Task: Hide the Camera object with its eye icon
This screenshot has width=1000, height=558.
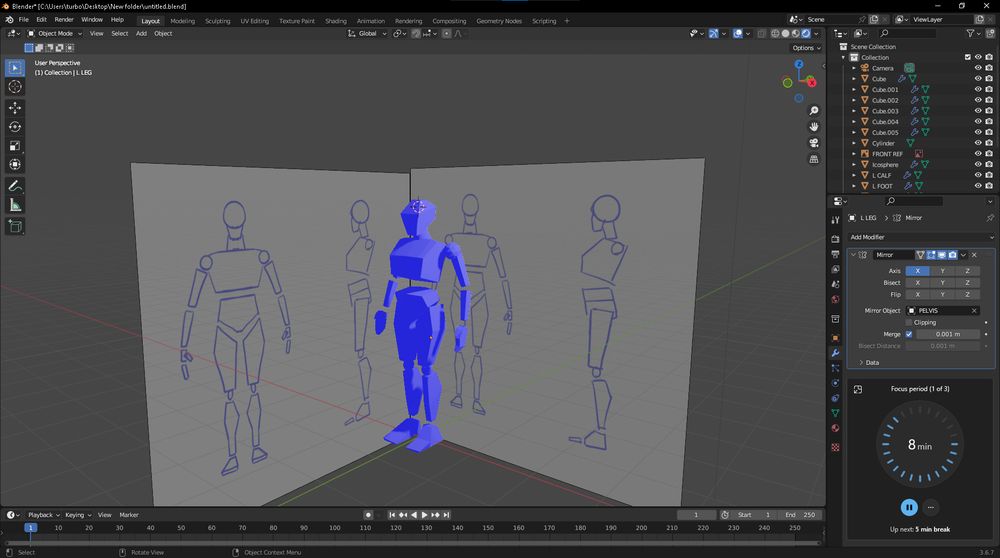Action: [x=978, y=68]
